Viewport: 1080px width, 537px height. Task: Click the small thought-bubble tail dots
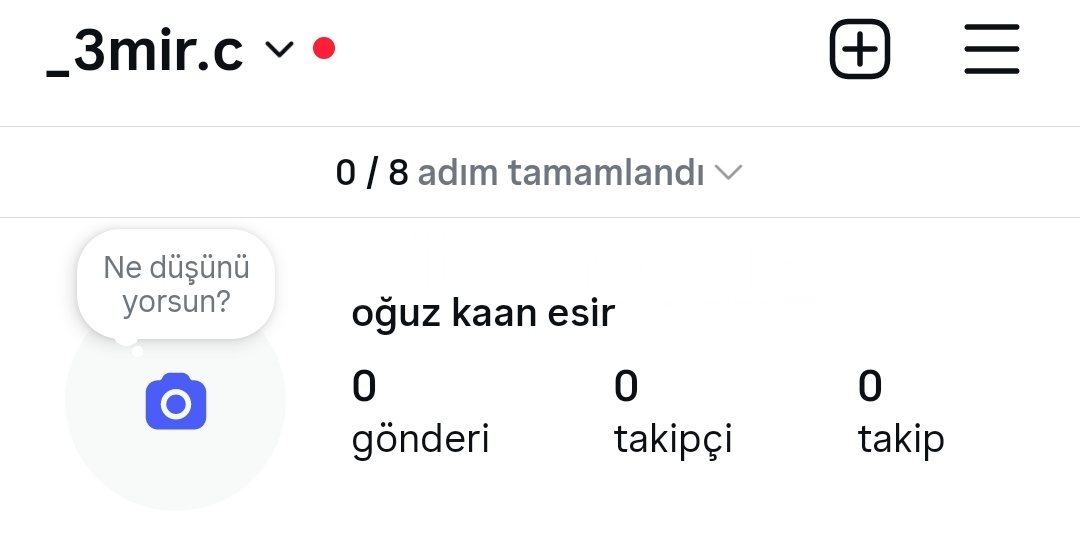129,343
